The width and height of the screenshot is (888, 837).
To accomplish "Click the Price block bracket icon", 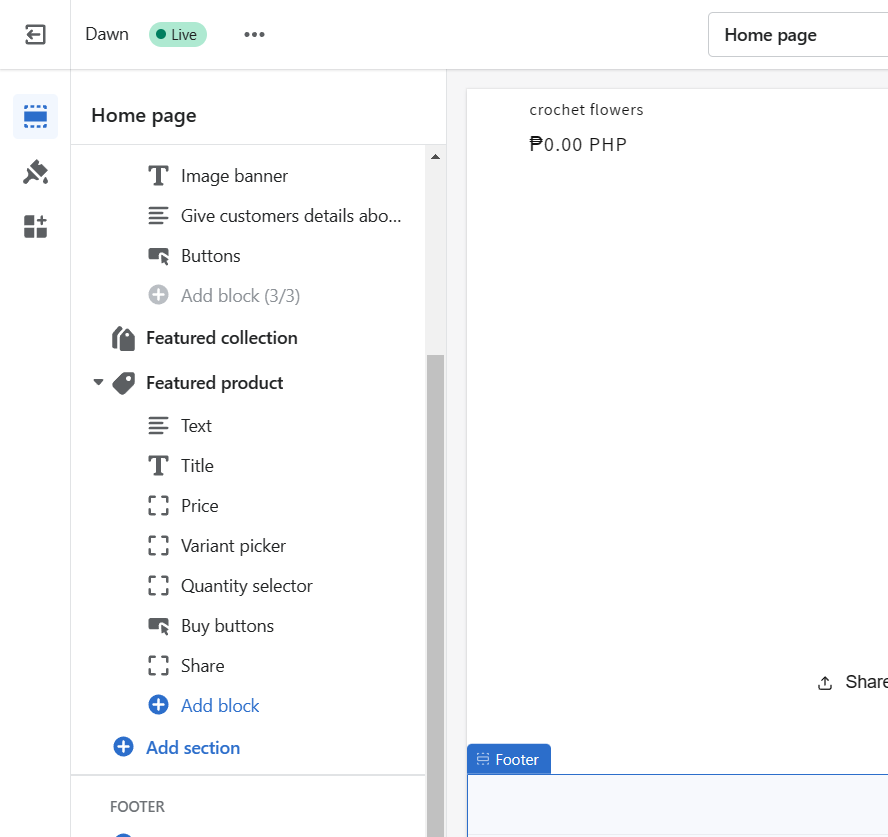I will [159, 506].
